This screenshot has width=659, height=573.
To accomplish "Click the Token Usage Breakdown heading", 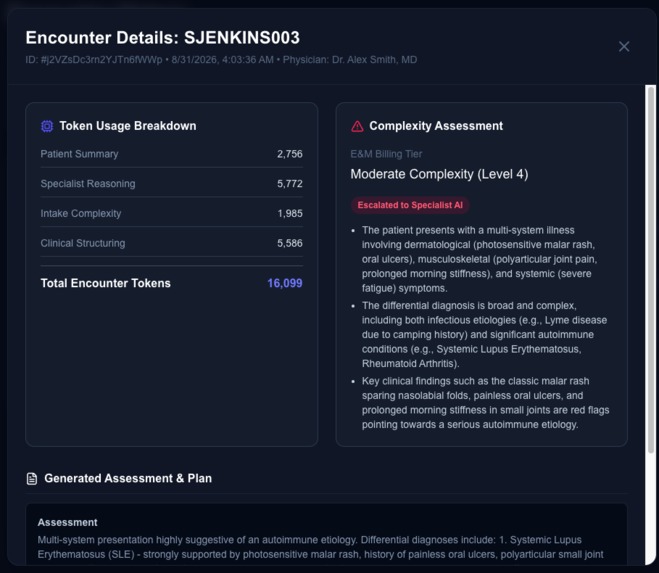I will pyautogui.click(x=128, y=126).
